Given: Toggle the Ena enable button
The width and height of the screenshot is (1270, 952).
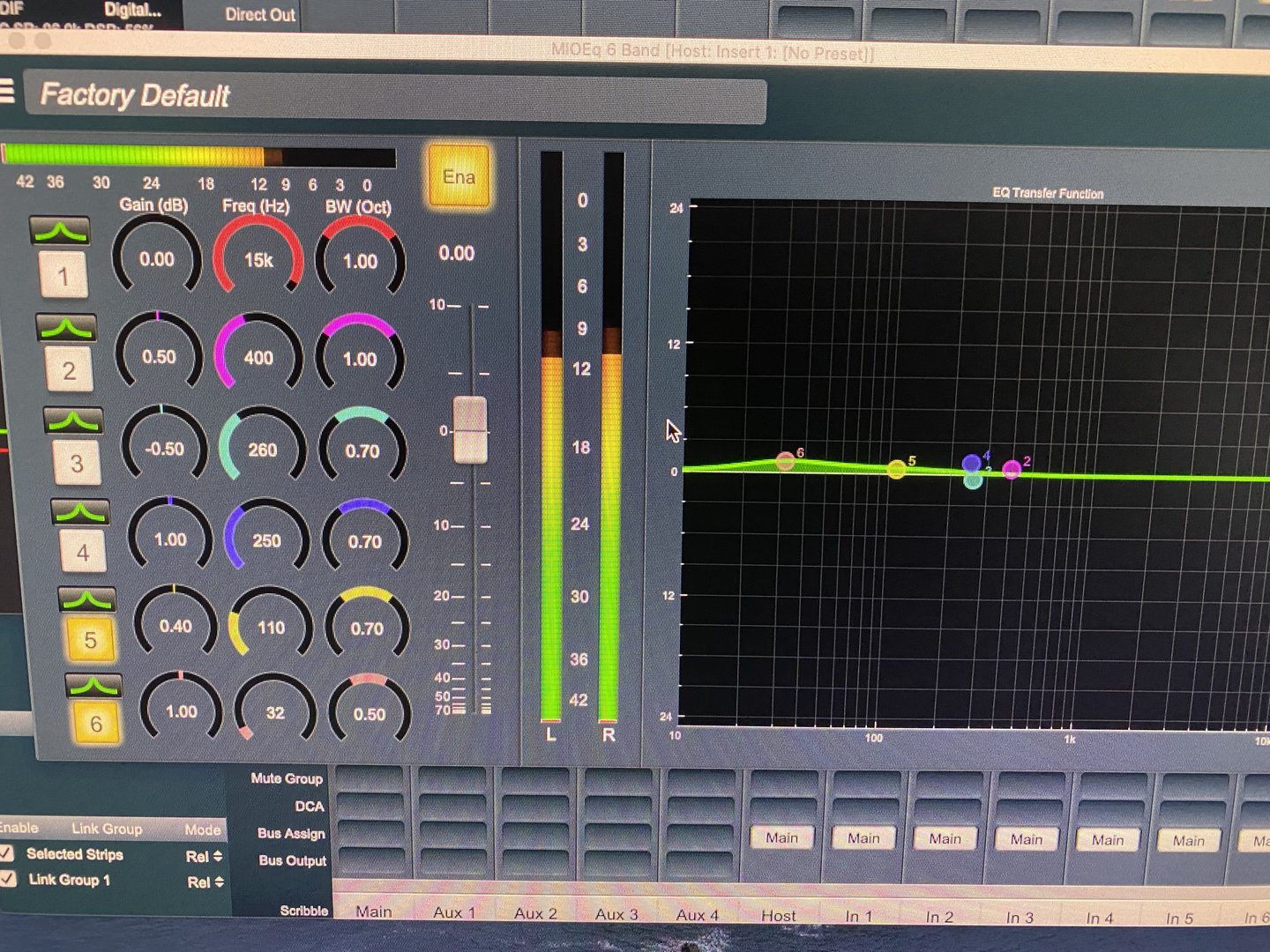Looking at the screenshot, I should click(x=459, y=177).
